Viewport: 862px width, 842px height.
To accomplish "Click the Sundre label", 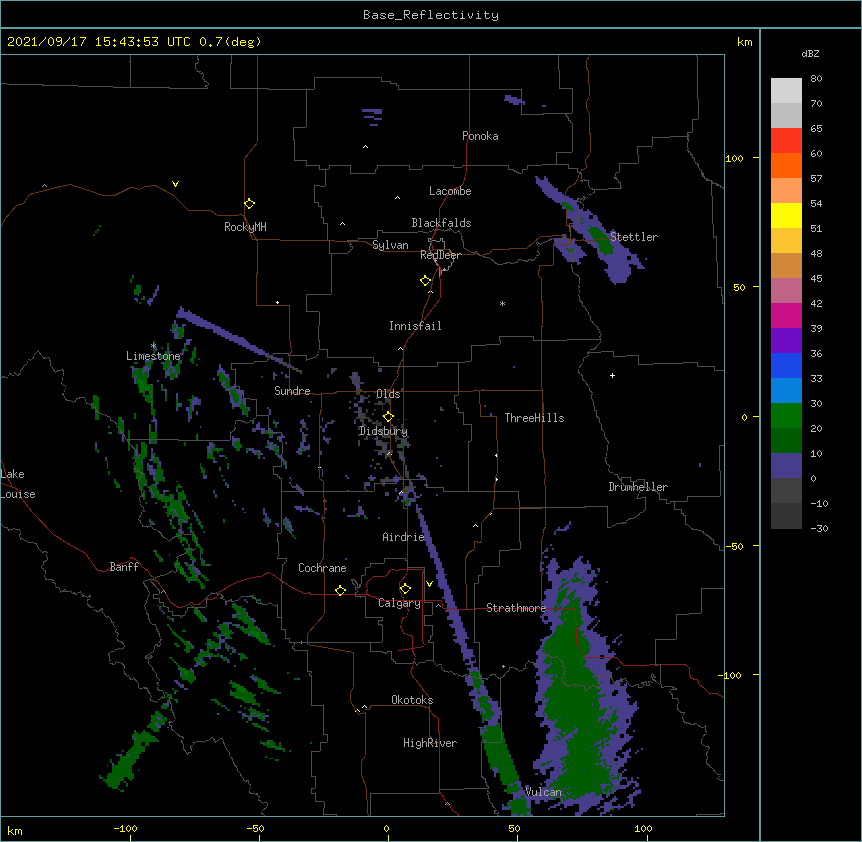I will pos(292,391).
